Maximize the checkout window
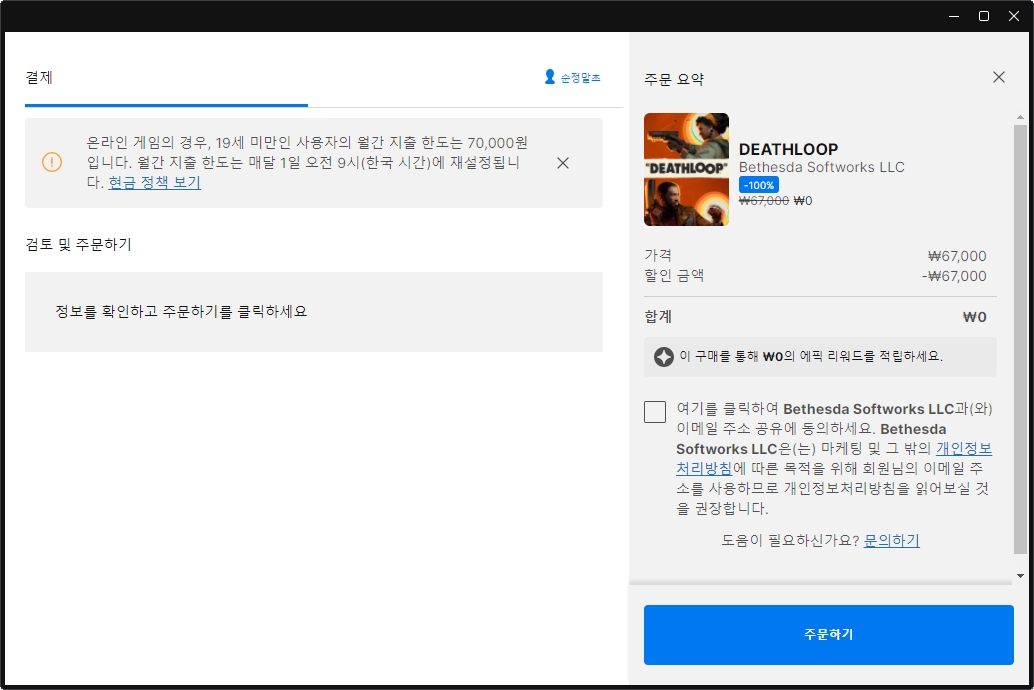Screen dimensions: 1034x690 [984, 16]
